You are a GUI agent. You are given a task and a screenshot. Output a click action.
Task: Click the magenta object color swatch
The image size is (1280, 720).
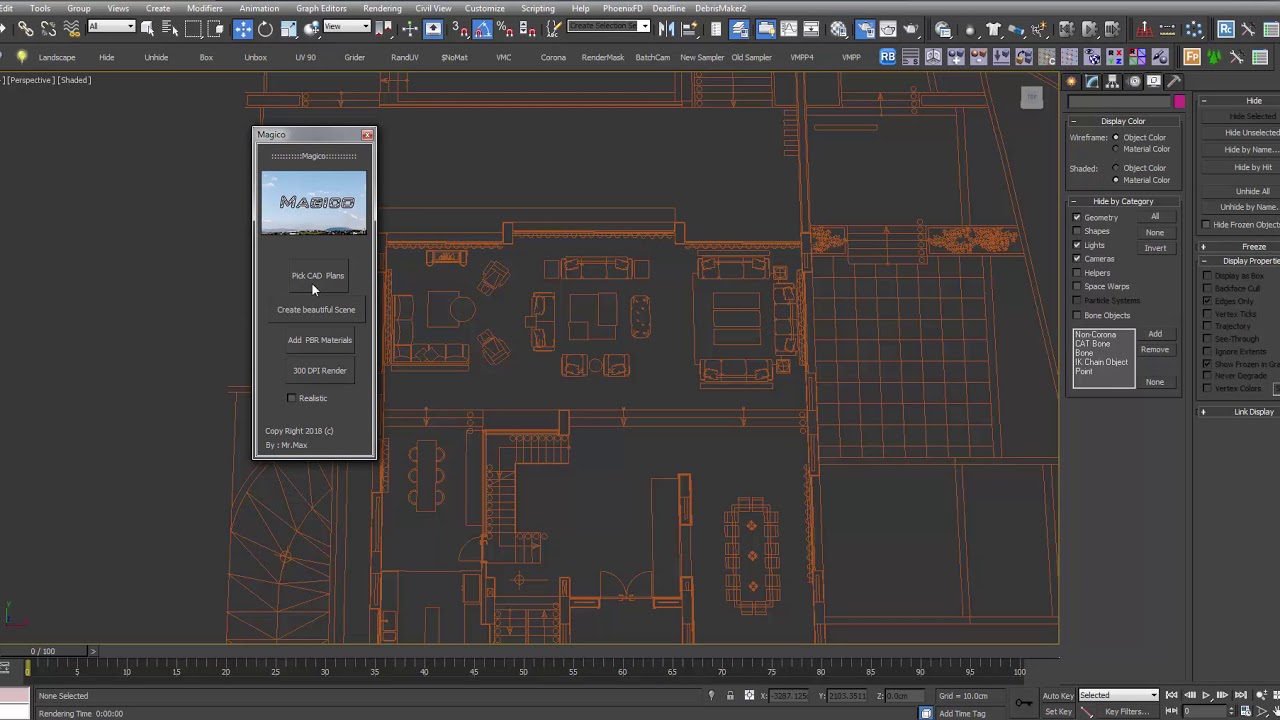click(x=1180, y=101)
